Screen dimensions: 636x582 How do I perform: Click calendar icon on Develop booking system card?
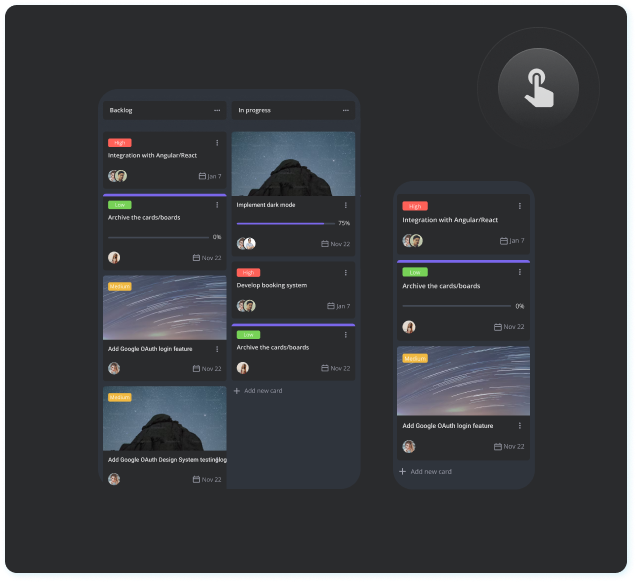[x=331, y=306]
